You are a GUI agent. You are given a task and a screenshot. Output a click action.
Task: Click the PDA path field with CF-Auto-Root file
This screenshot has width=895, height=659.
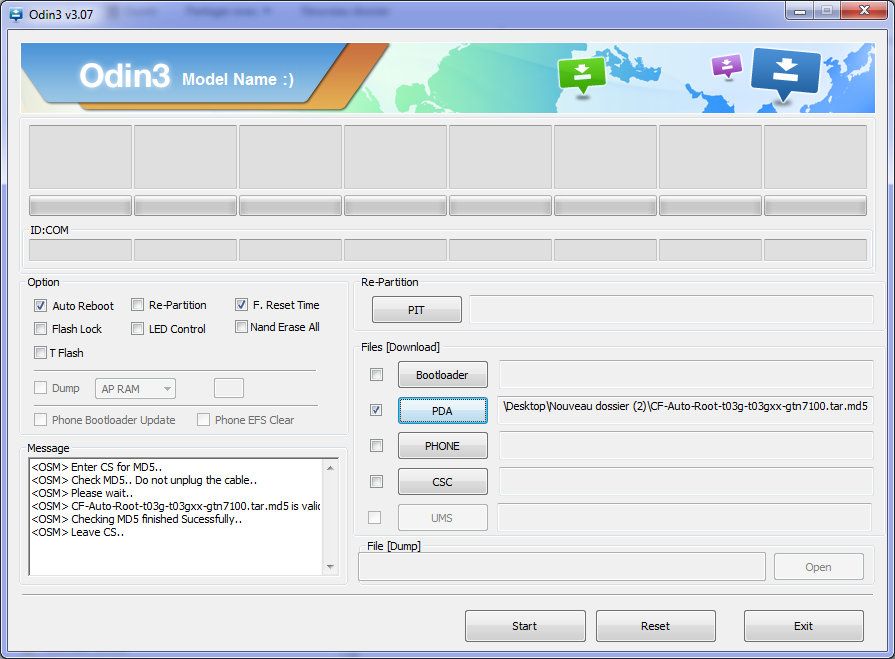[686, 410]
